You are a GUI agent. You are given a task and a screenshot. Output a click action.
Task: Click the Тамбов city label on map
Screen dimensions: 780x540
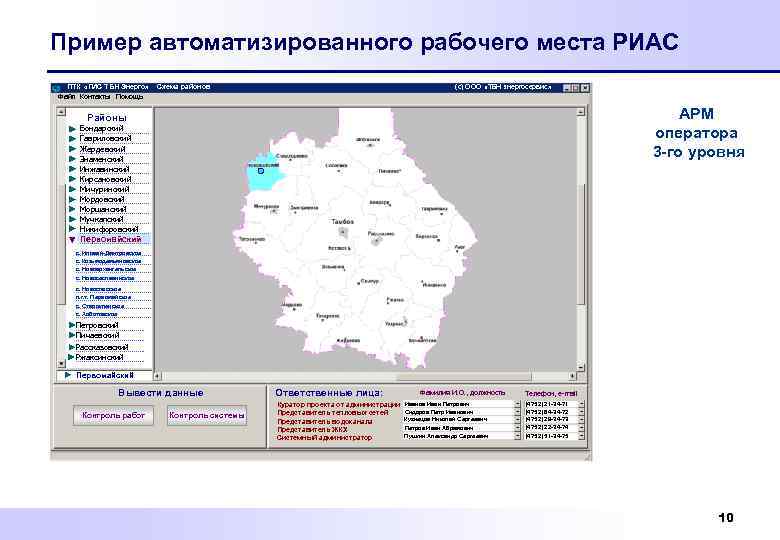[x=343, y=222]
